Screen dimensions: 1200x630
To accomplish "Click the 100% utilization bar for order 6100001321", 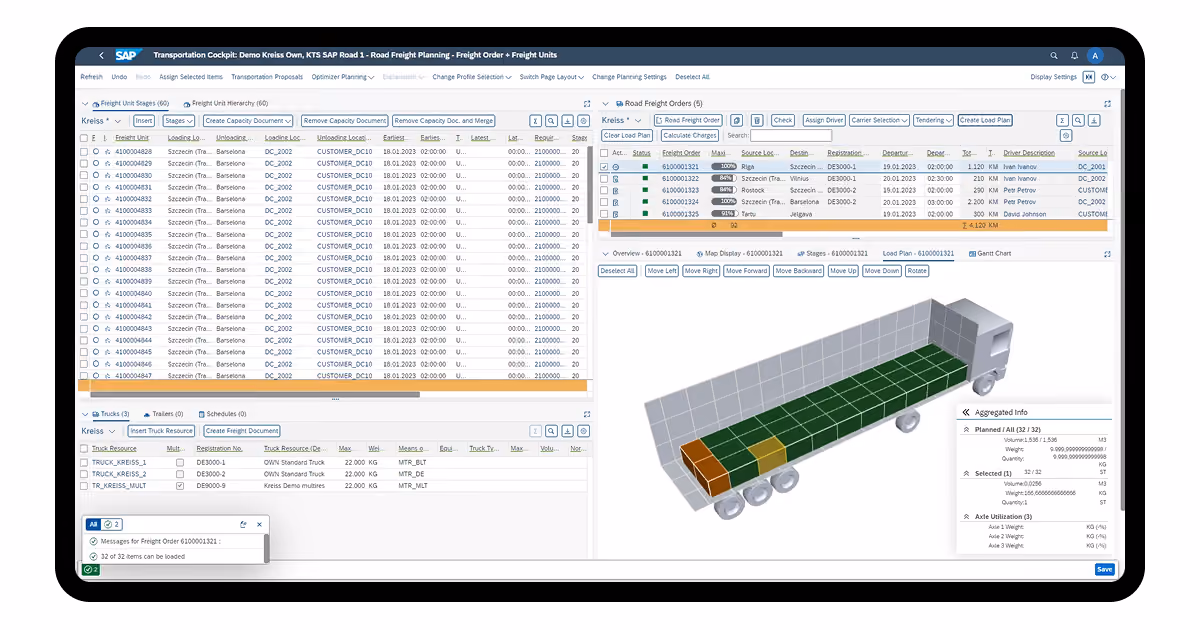I will click(724, 167).
